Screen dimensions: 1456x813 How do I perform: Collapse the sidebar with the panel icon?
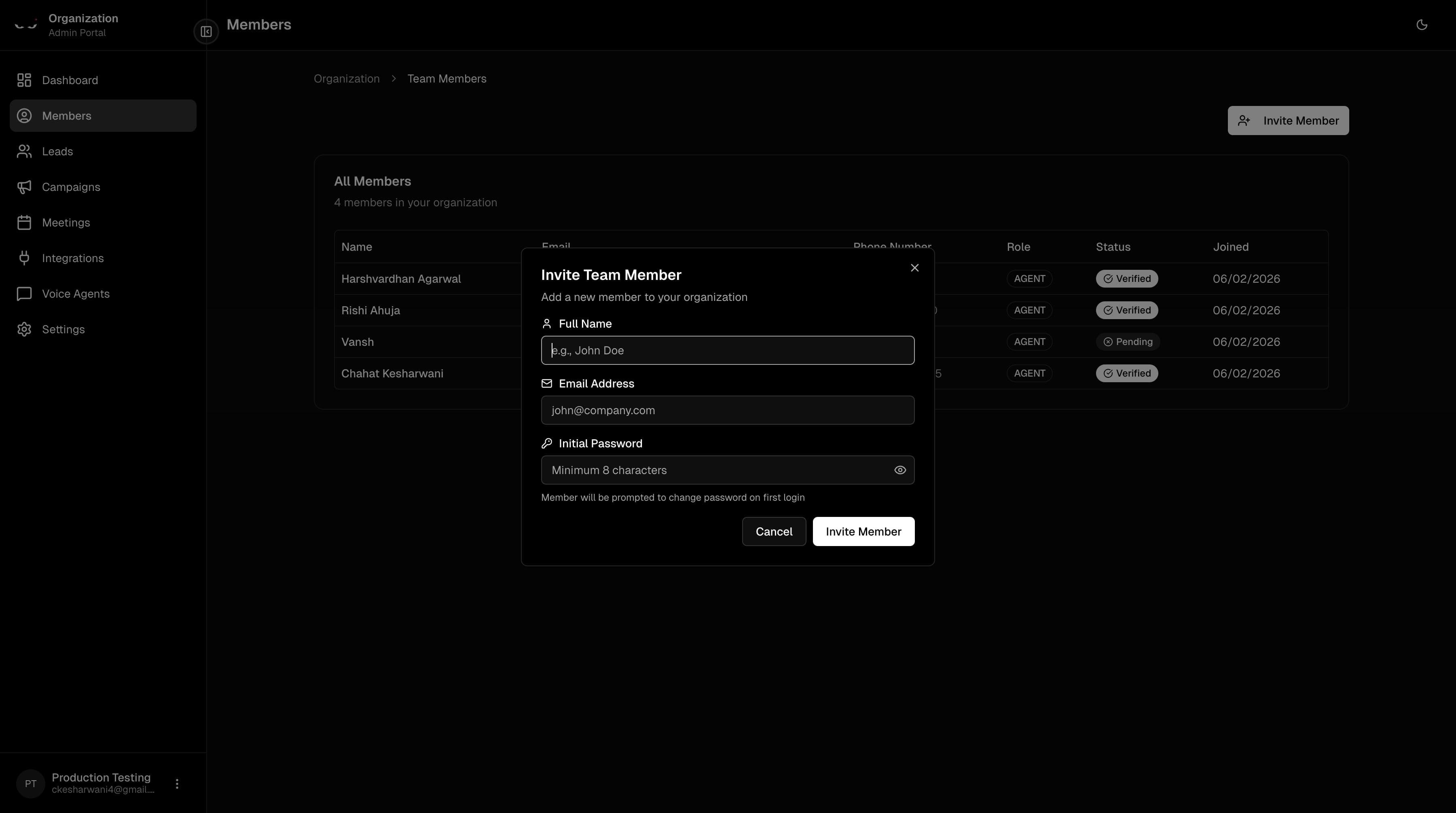(x=206, y=32)
